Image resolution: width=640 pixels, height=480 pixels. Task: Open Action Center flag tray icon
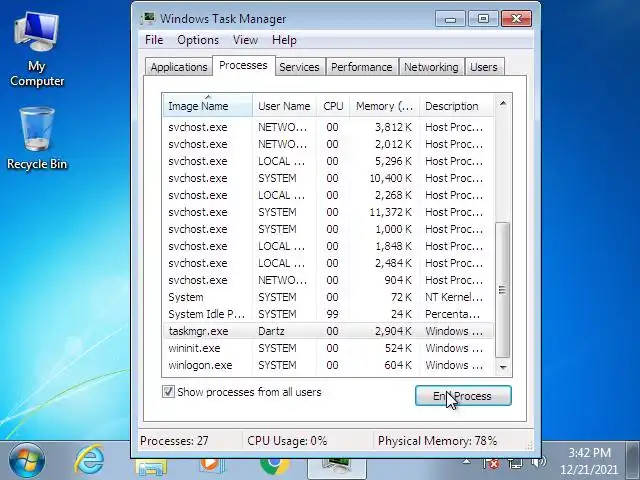pos(491,464)
